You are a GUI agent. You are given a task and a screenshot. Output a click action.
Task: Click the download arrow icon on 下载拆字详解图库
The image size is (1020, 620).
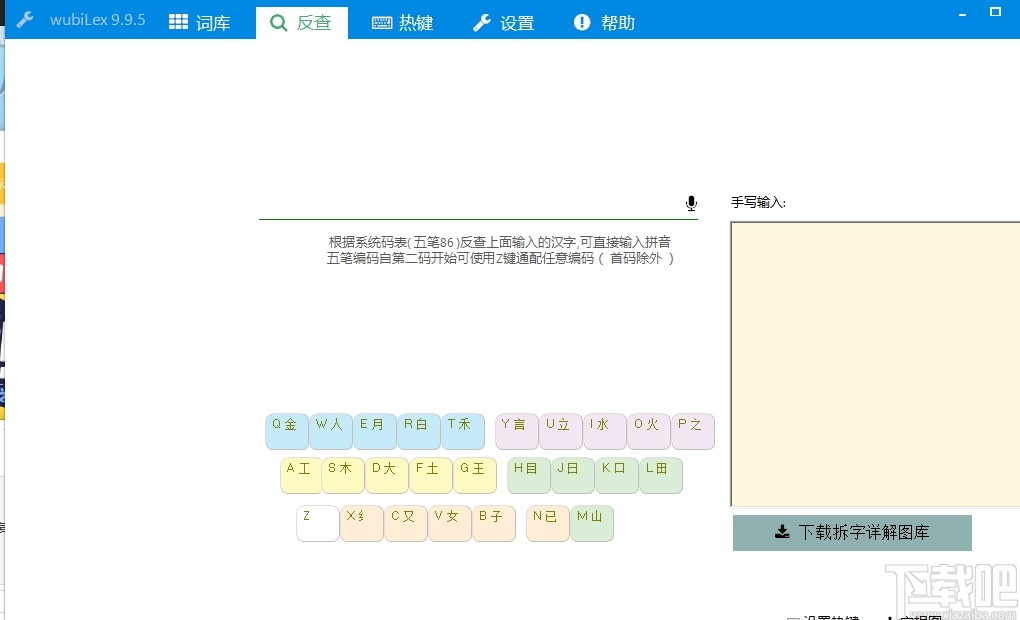click(782, 532)
